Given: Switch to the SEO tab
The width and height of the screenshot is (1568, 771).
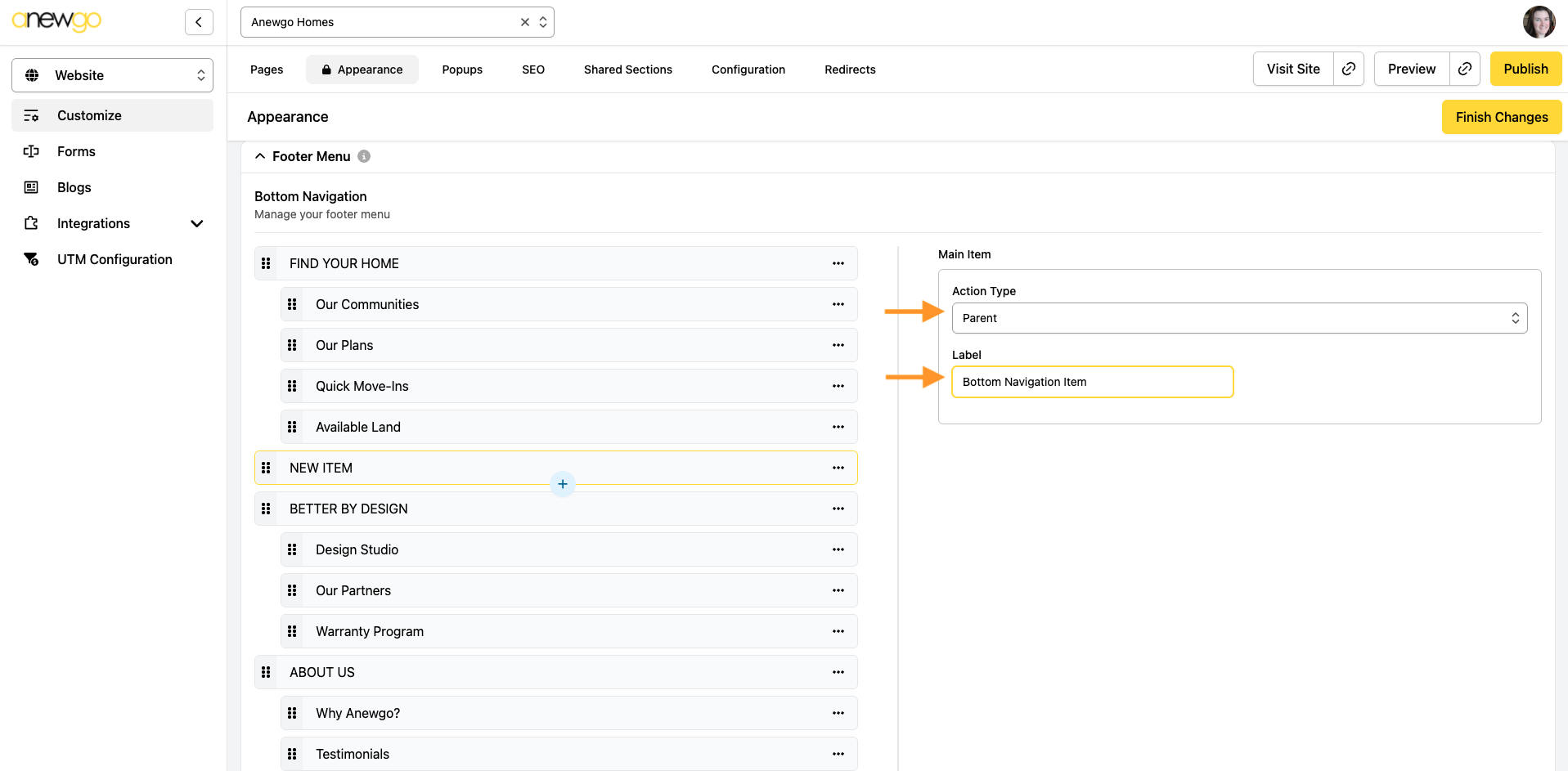Looking at the screenshot, I should pos(532,69).
